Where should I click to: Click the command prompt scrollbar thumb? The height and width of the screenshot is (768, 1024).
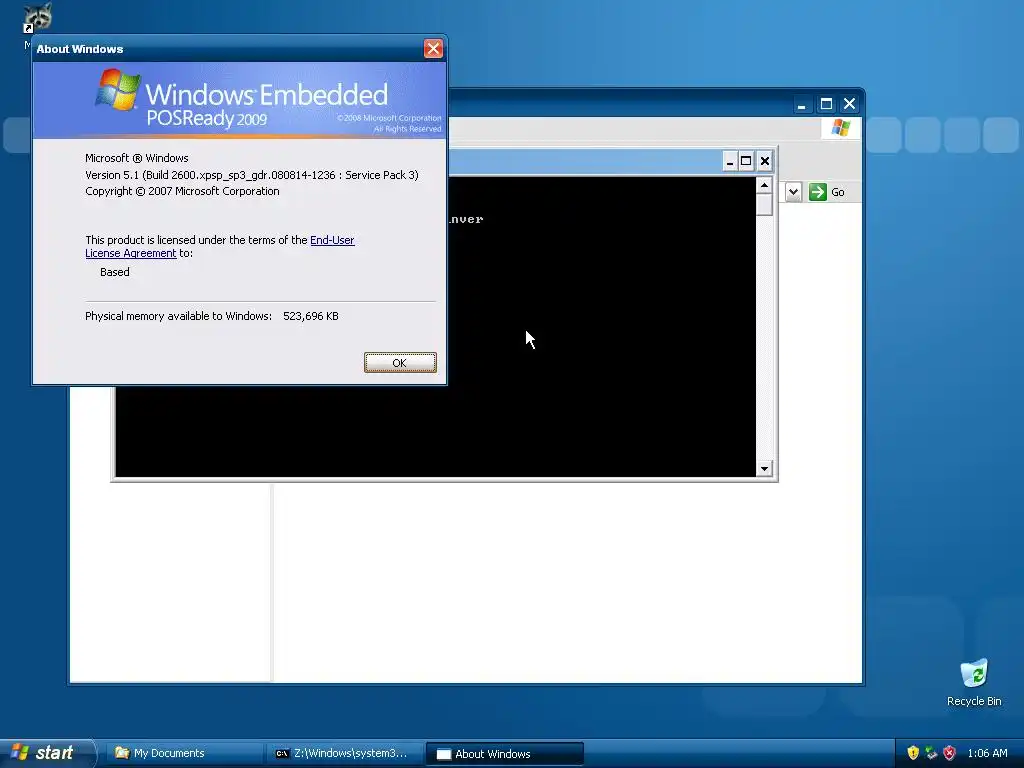(x=764, y=204)
